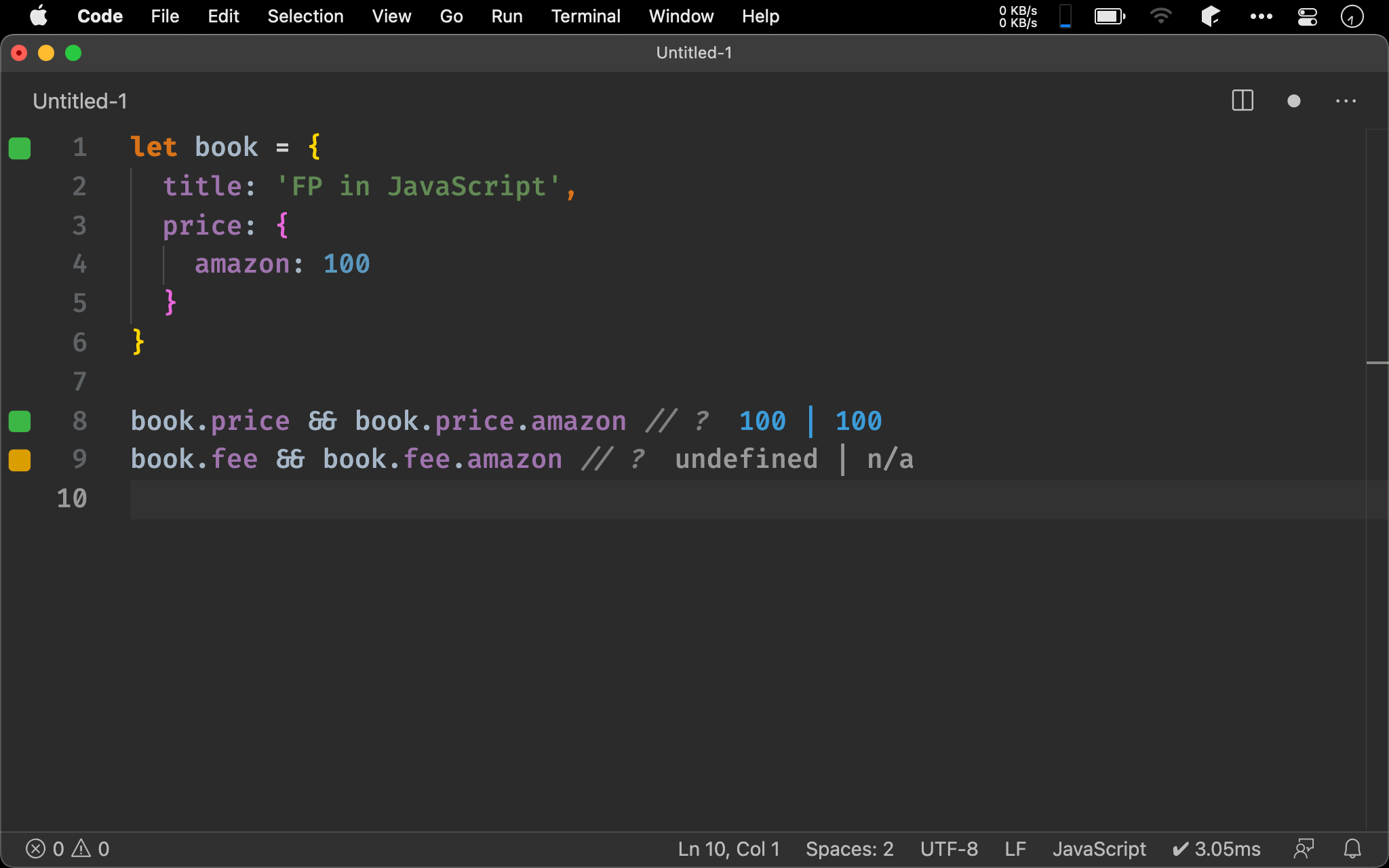Image resolution: width=1389 pixels, height=868 pixels.
Task: Open the JavaScript language mode selector
Action: pos(1099,848)
